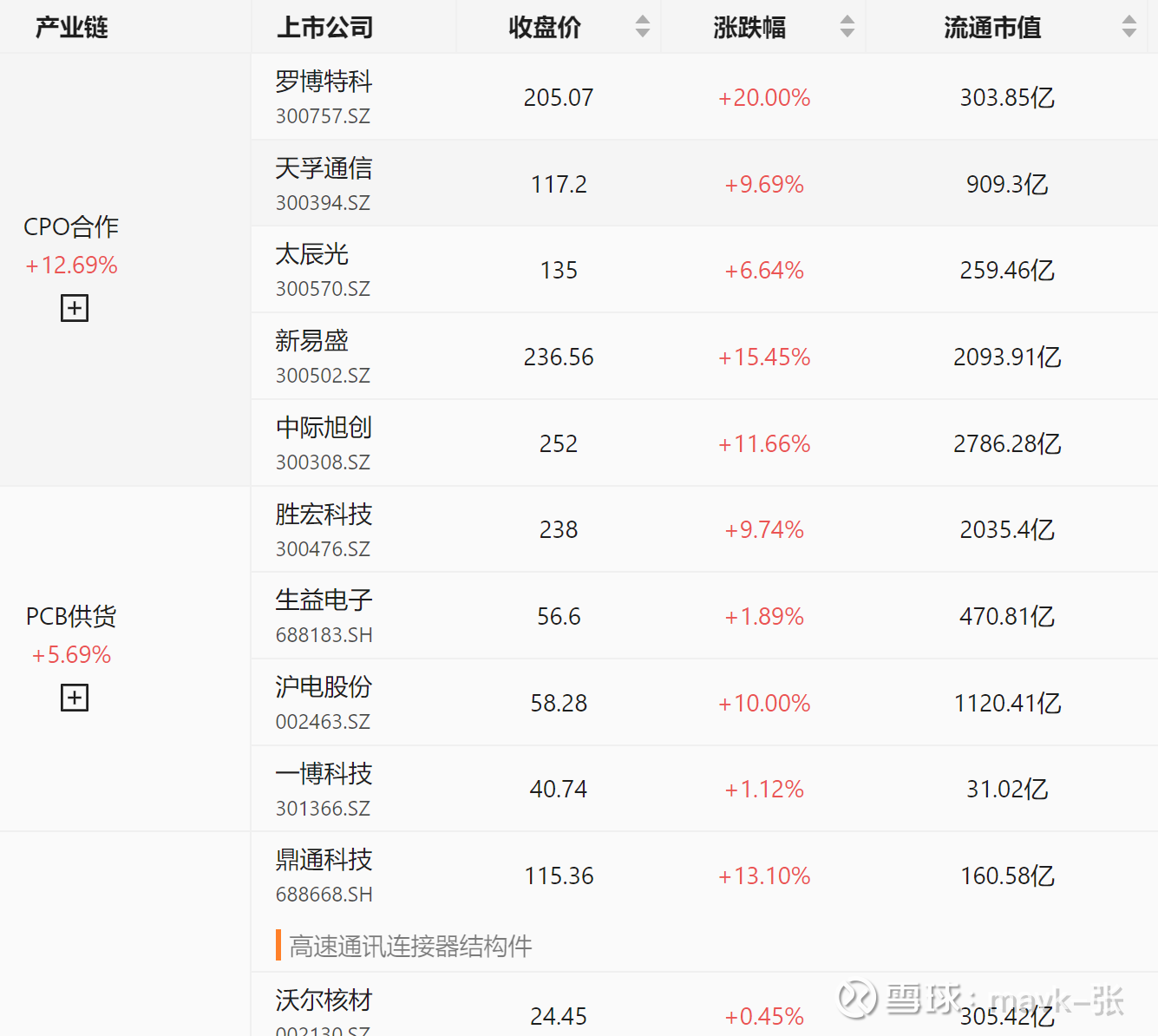Viewport: 1158px width, 1036px height.
Task: Click closing price 236.56
Action: coord(559,357)
